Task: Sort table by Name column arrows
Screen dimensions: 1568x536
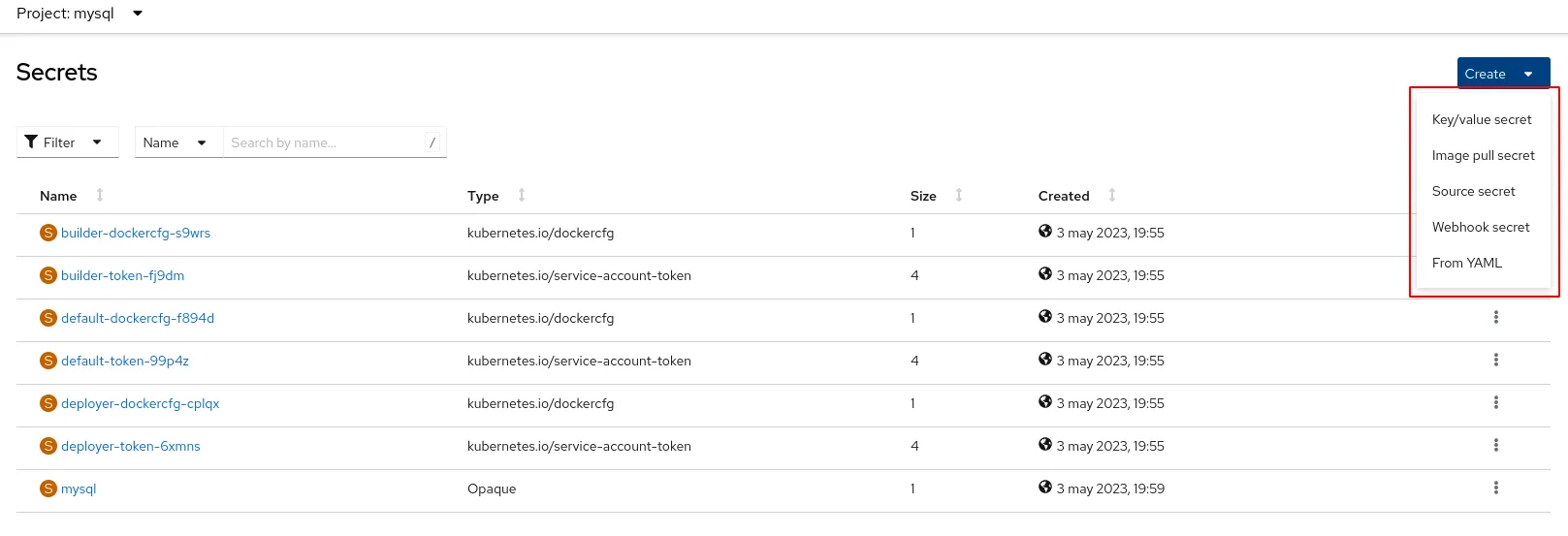Action: 100,196
